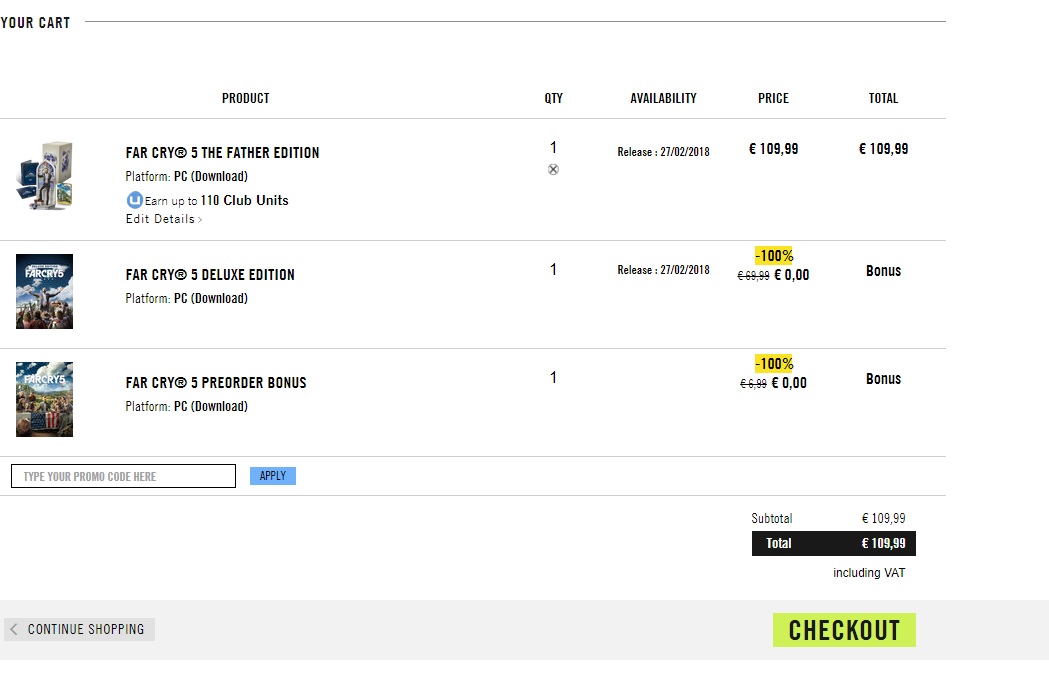The image size is (1049, 689).
Task: Open the Father Edition product thumbnail
Action: tap(44, 176)
